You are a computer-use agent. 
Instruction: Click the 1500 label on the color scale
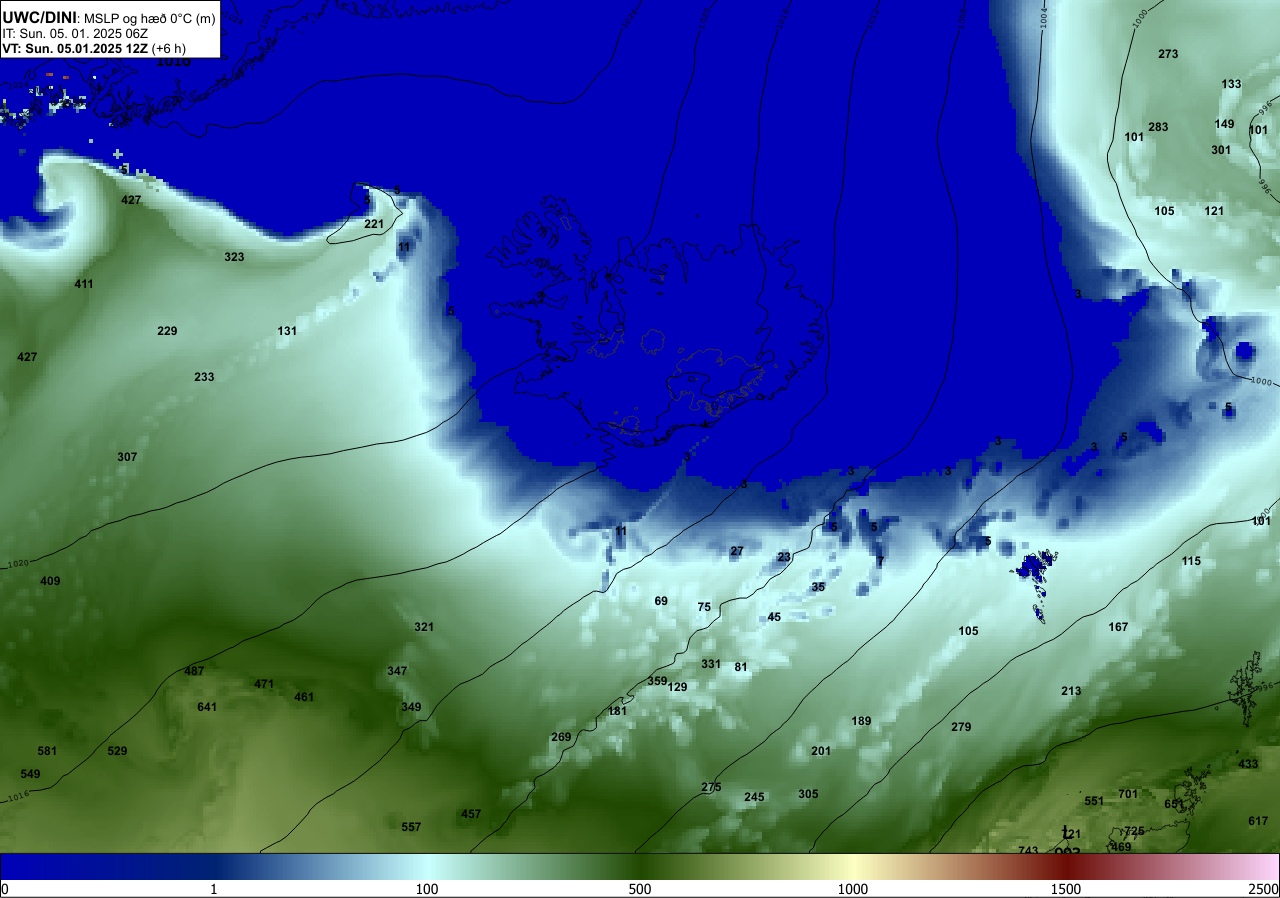coord(1066,889)
